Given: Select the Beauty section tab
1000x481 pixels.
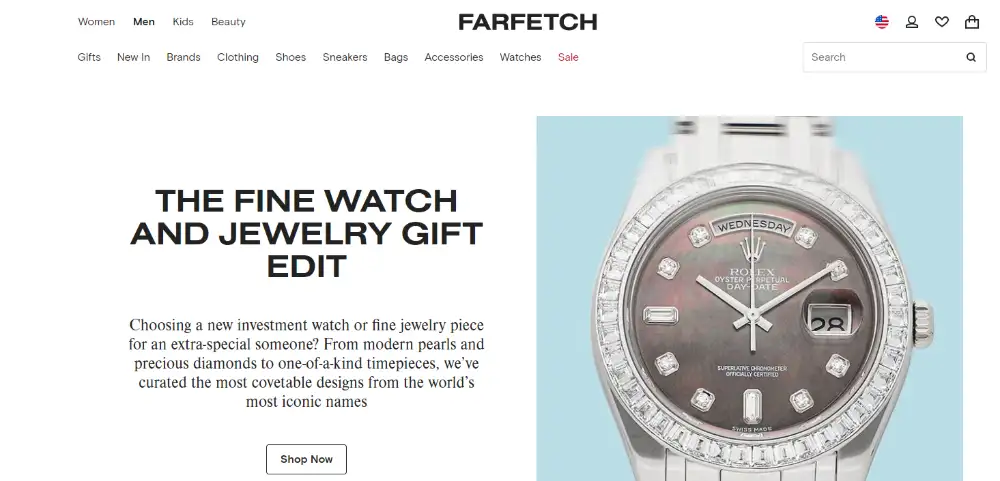Looking at the screenshot, I should click(x=228, y=22).
